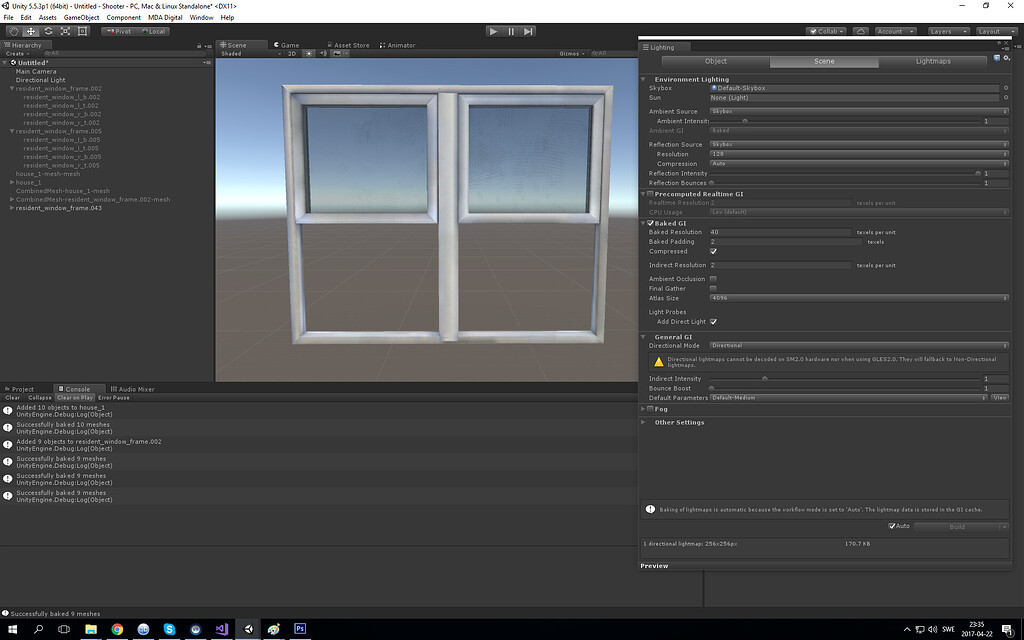This screenshot has width=1024, height=640.
Task: Select the Scale tool
Action: pos(65,31)
